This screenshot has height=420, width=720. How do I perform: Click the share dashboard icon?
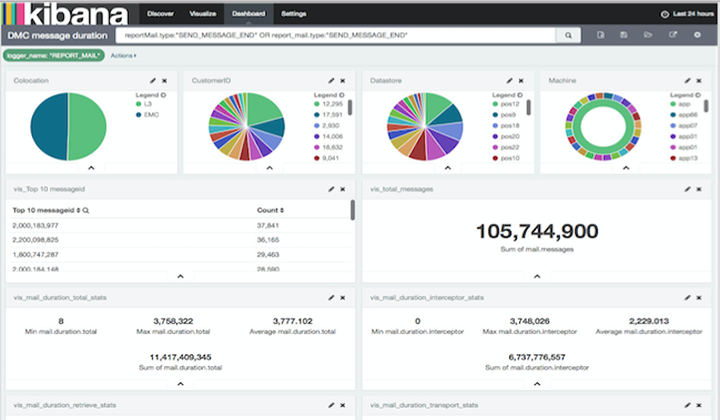(672, 35)
